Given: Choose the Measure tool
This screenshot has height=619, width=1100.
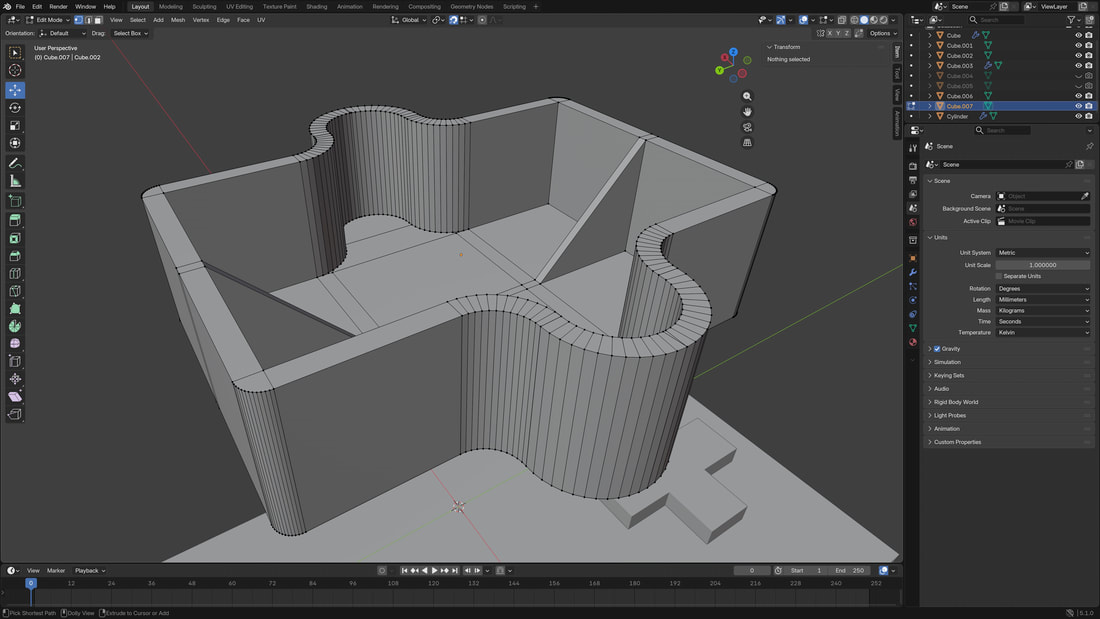Looking at the screenshot, I should [15, 181].
